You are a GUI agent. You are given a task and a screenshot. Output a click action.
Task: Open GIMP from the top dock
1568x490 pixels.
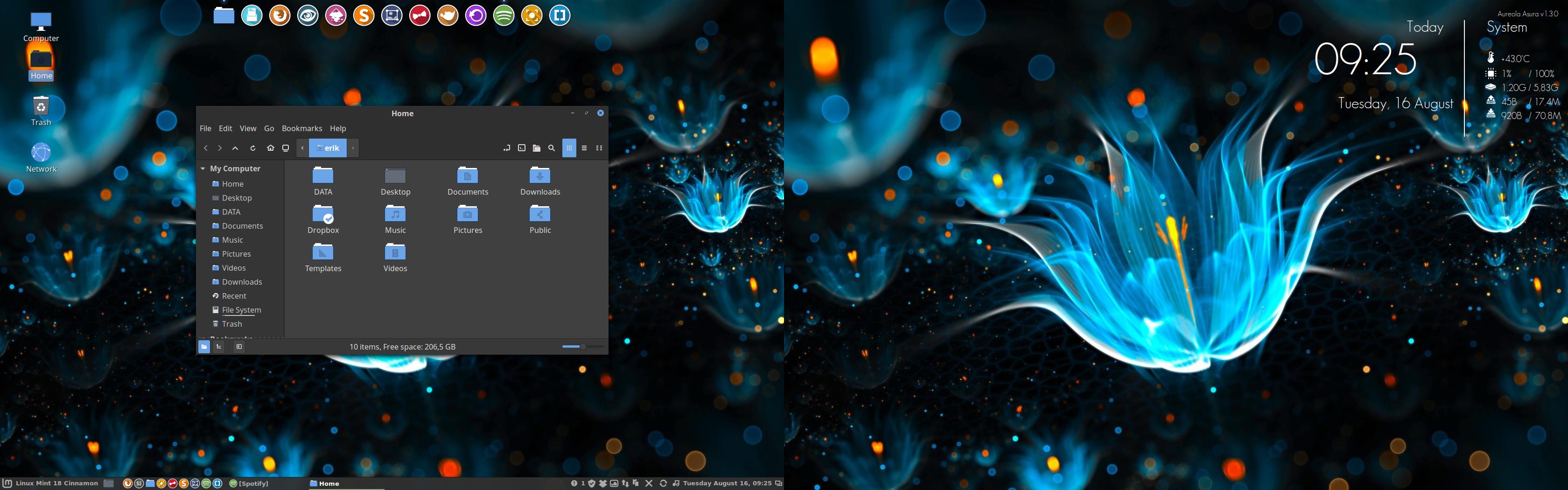pyautogui.click(x=448, y=15)
